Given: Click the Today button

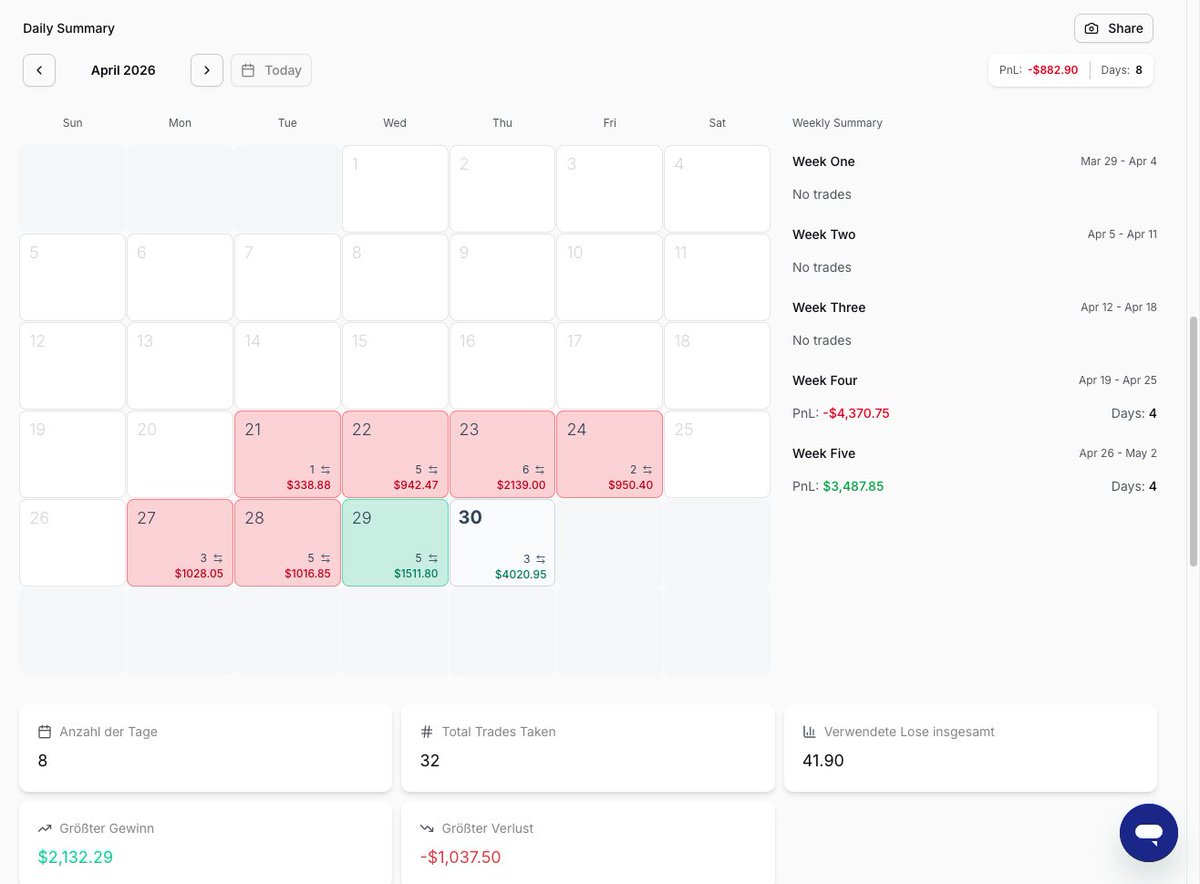Looking at the screenshot, I should [271, 70].
